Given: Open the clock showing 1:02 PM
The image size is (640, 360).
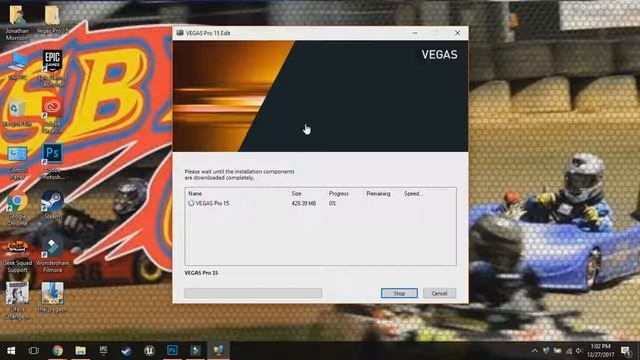Looking at the screenshot, I should 600,351.
